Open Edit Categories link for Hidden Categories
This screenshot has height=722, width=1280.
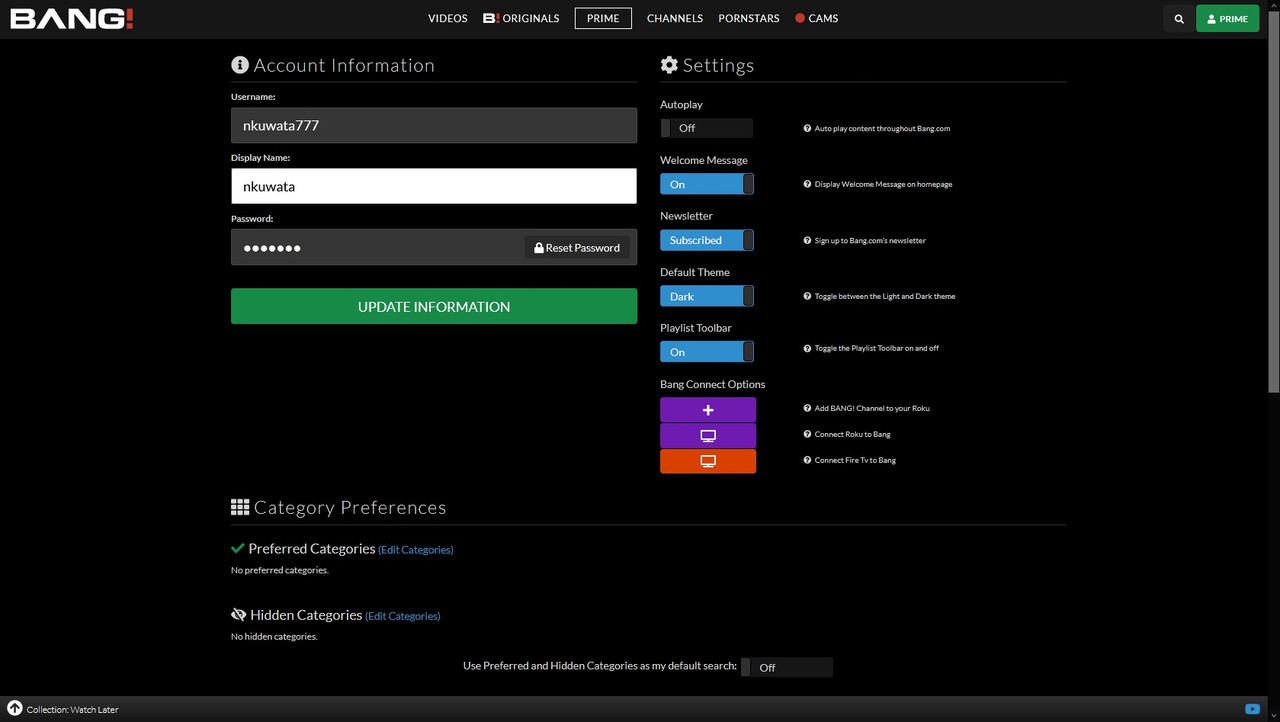tap(403, 616)
